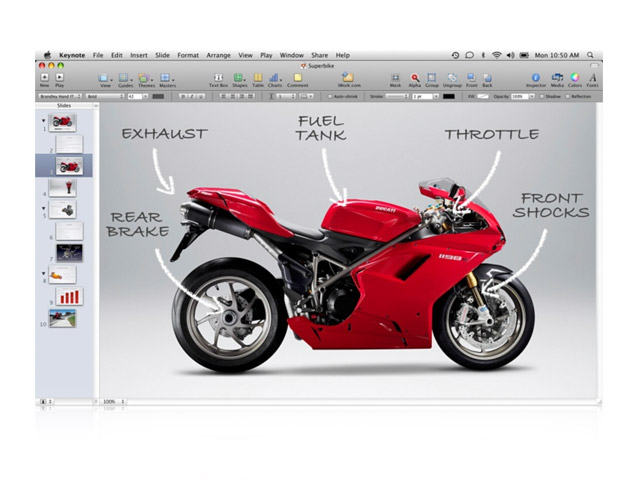Open the Apple menu
Viewport: 640px width, 480px height.
(47, 55)
